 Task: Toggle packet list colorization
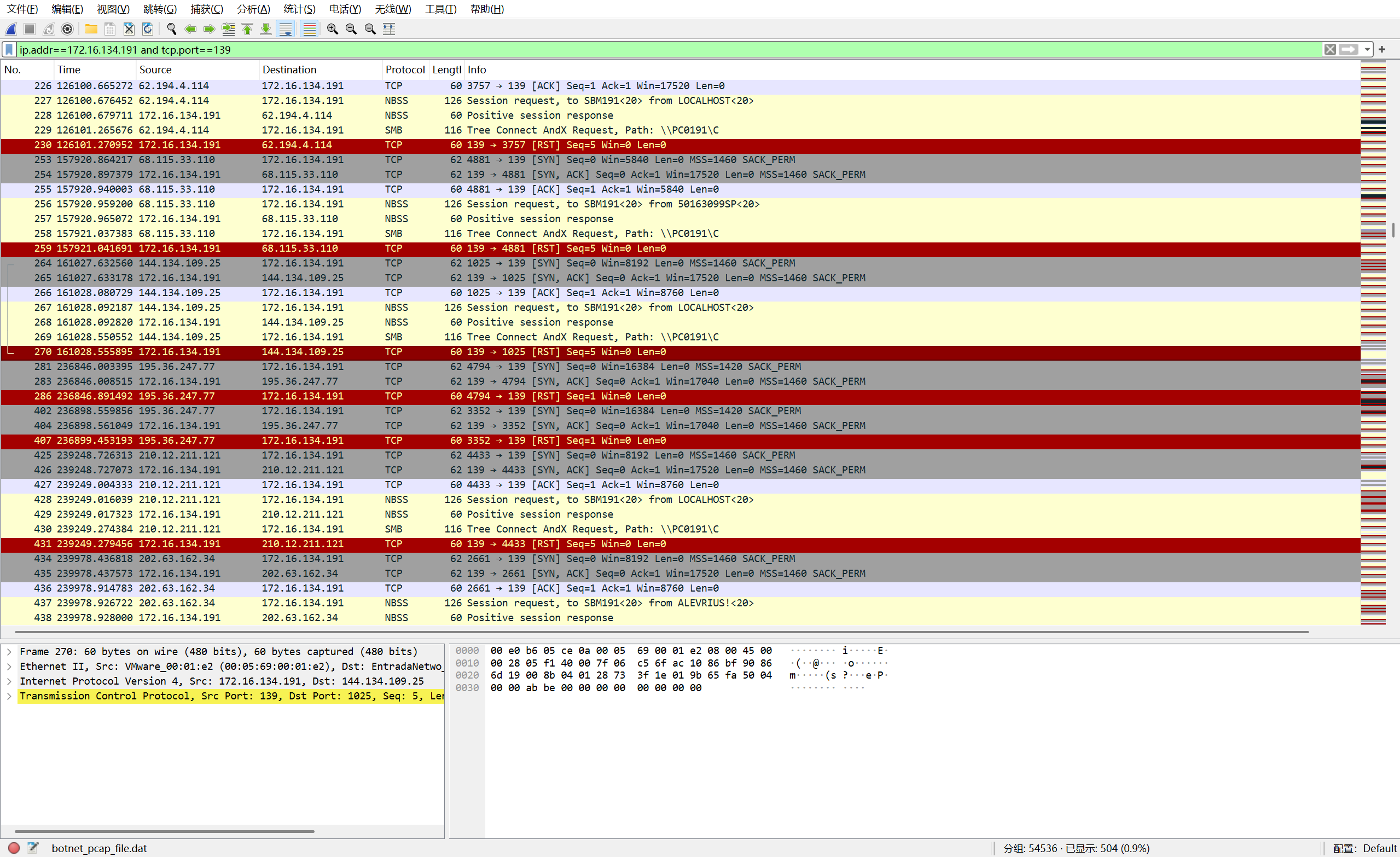(309, 29)
